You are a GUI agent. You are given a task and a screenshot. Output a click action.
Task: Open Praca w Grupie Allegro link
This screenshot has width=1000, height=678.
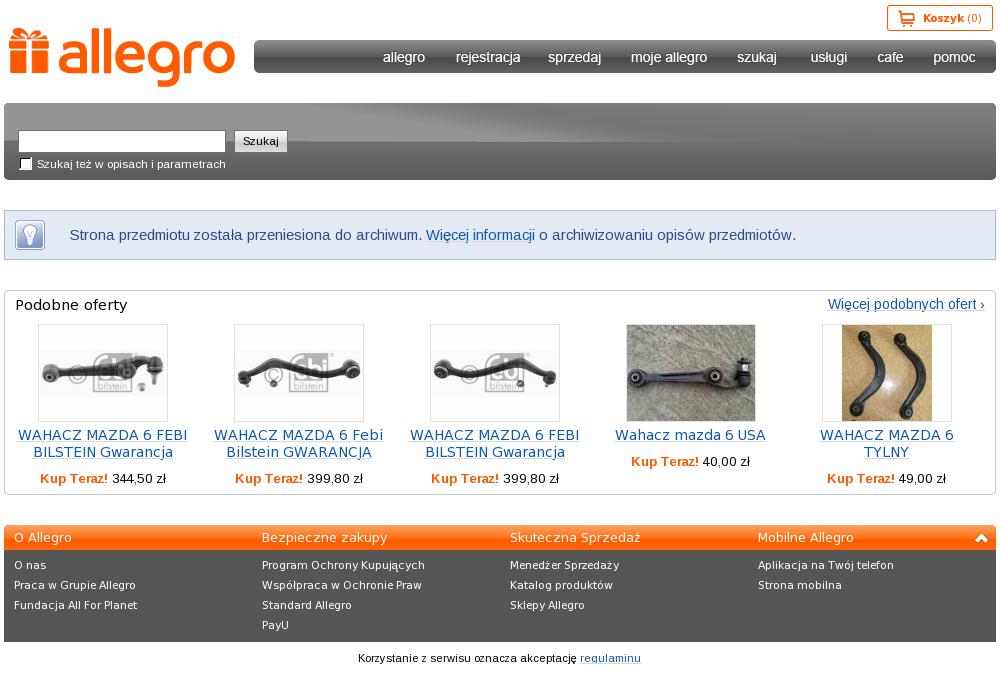pos(75,585)
